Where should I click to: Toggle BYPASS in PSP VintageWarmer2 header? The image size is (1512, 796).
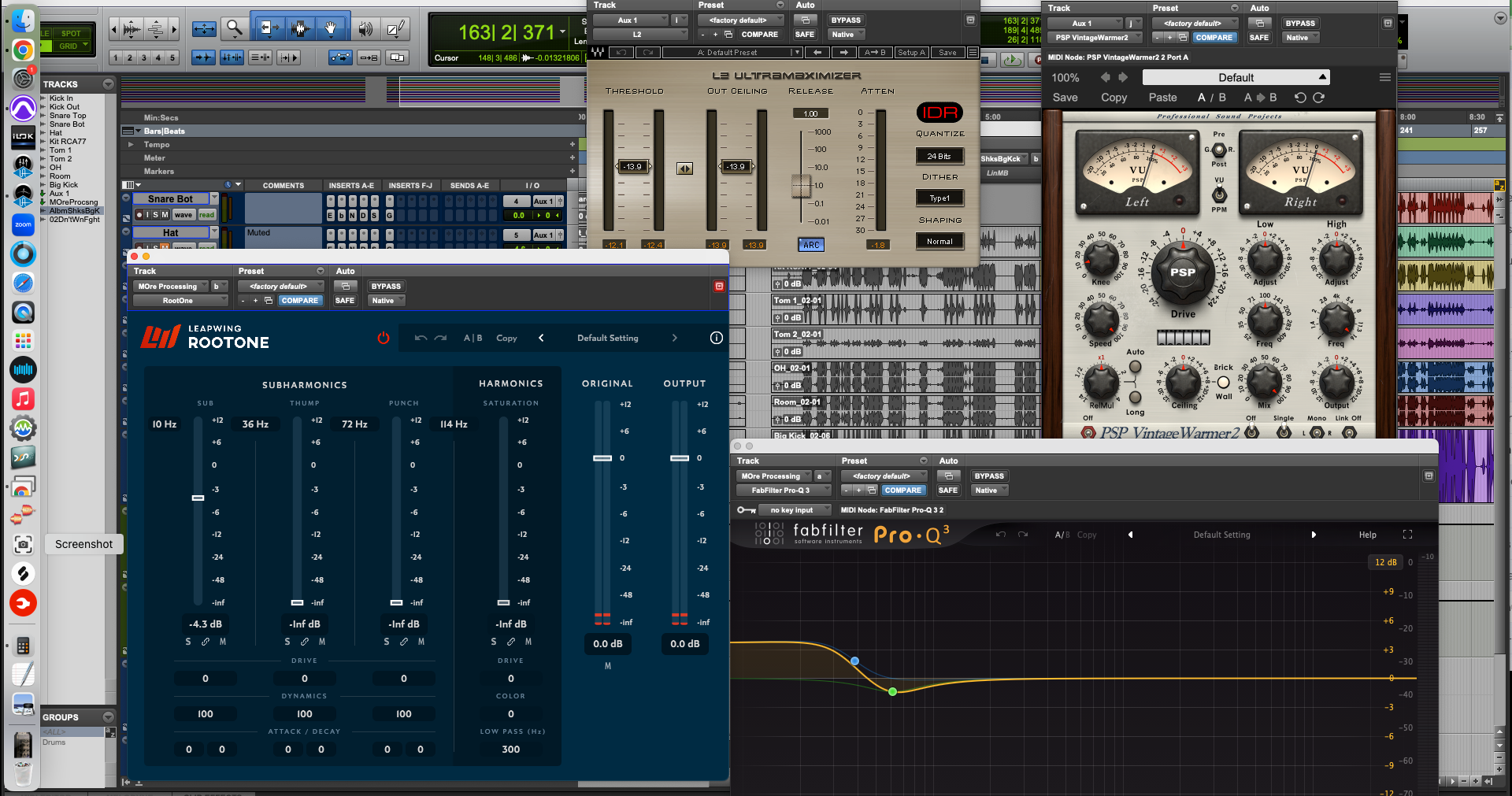1300,24
